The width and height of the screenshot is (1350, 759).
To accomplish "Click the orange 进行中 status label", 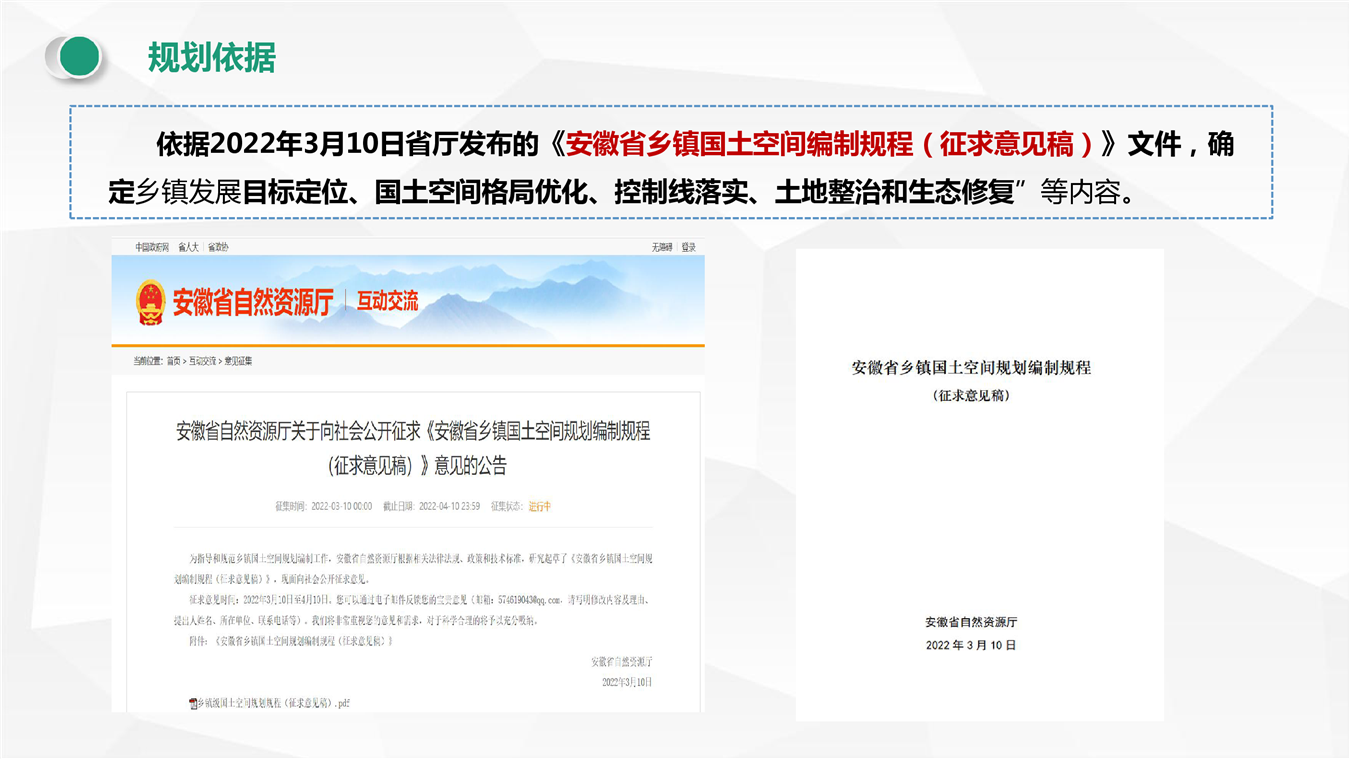I will coord(539,506).
